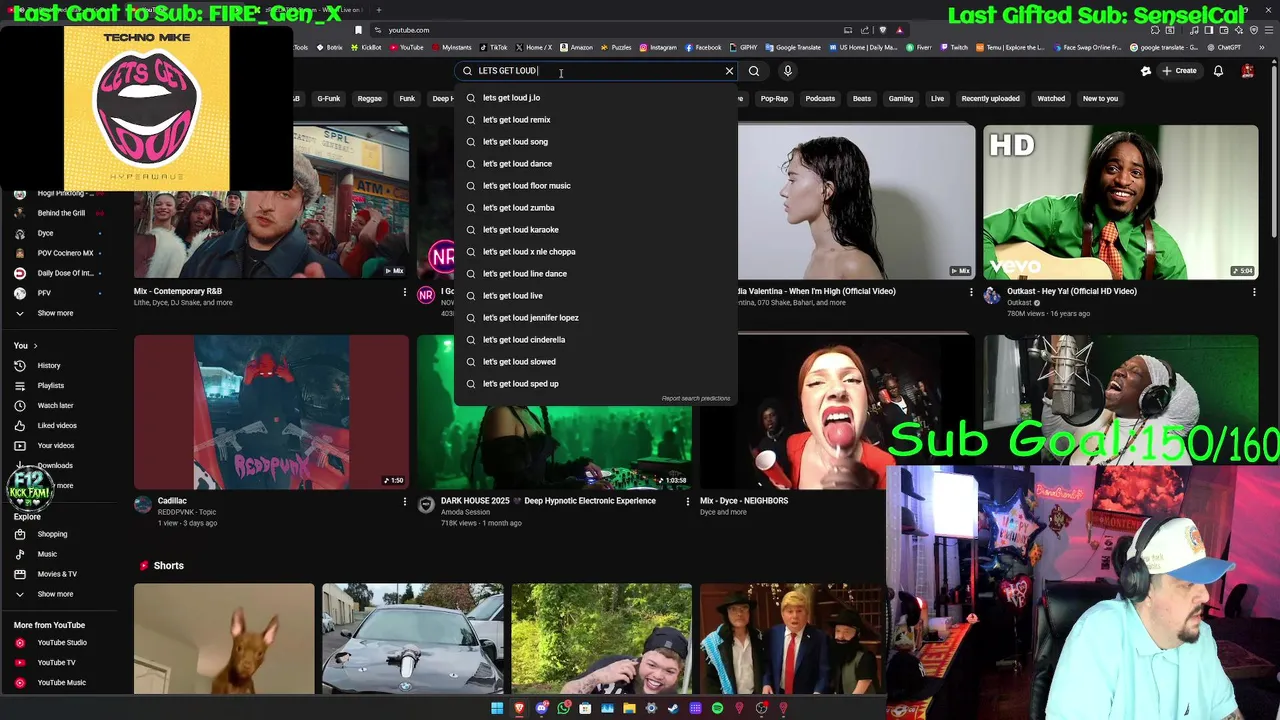
Task: Open History in the sidebar
Action: [49, 366]
